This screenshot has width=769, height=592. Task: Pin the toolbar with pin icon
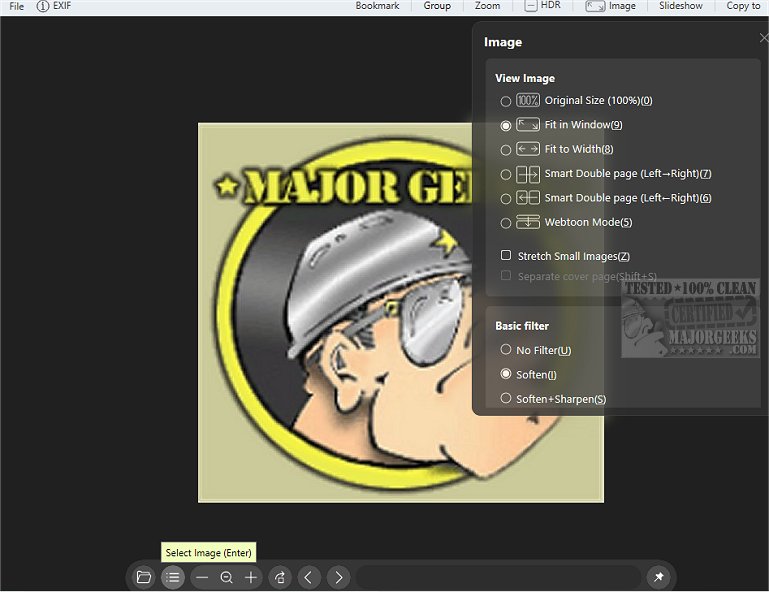pos(659,577)
